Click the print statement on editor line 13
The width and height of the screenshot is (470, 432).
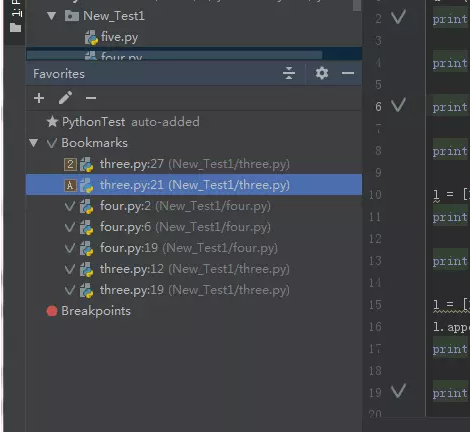point(450,261)
